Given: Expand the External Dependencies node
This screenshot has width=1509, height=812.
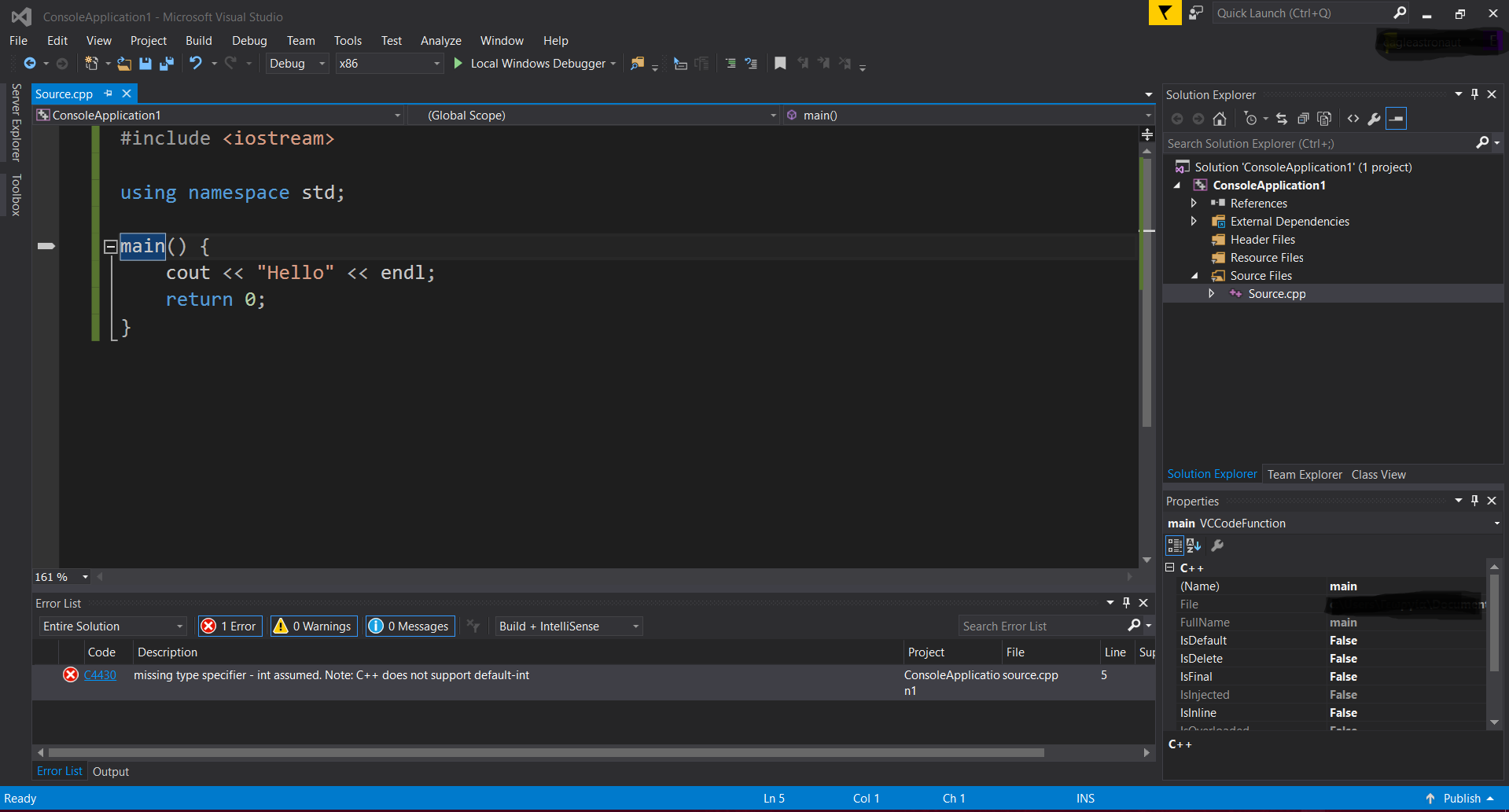Looking at the screenshot, I should coord(1194,222).
